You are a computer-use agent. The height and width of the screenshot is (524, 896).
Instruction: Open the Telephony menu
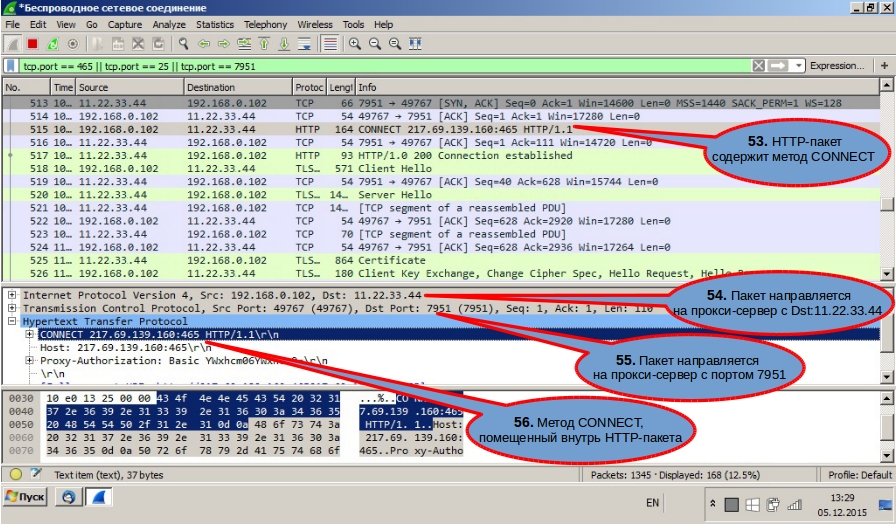[266, 25]
